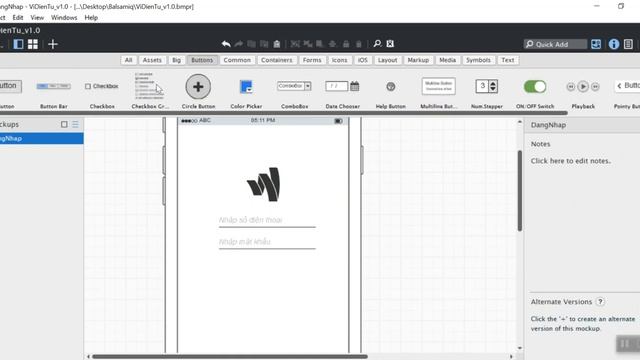The image size is (640, 360).
Task: Click the question mark beside Alternate Versions
Action: [x=600, y=302]
